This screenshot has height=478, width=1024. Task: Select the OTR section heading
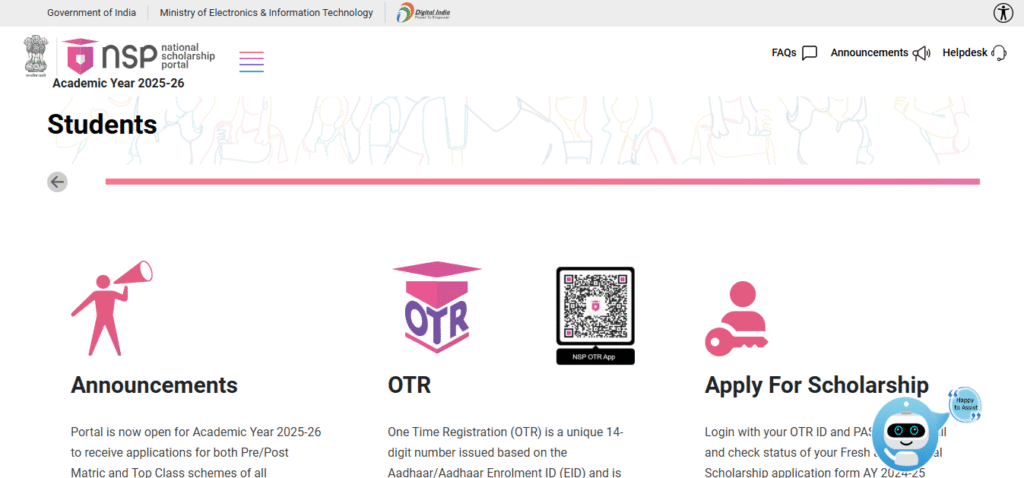tap(409, 385)
